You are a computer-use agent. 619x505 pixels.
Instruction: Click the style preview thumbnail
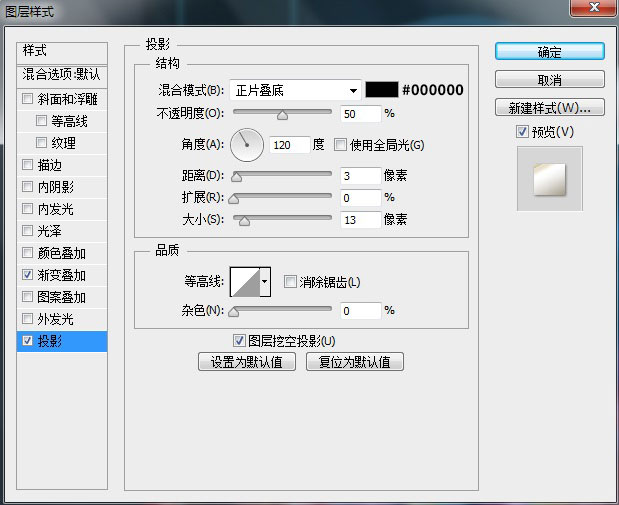[x=550, y=178]
